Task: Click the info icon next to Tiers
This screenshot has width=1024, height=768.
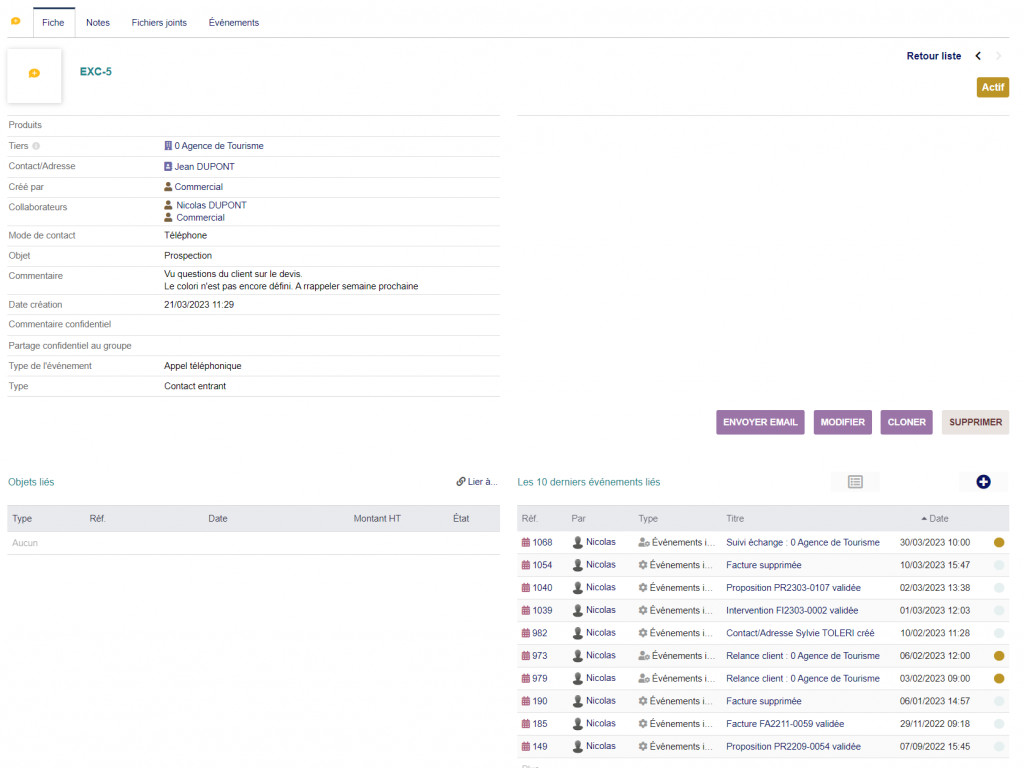Action: click(x=36, y=146)
